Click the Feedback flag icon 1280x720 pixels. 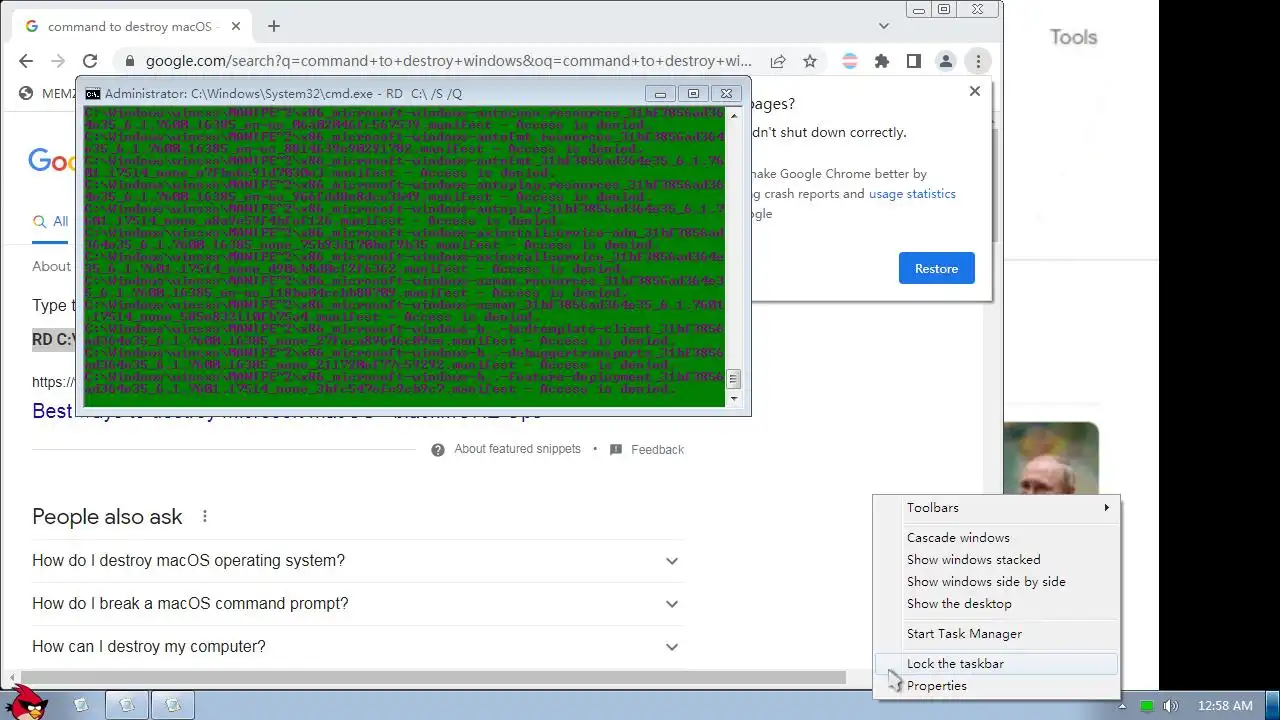pyautogui.click(x=616, y=450)
